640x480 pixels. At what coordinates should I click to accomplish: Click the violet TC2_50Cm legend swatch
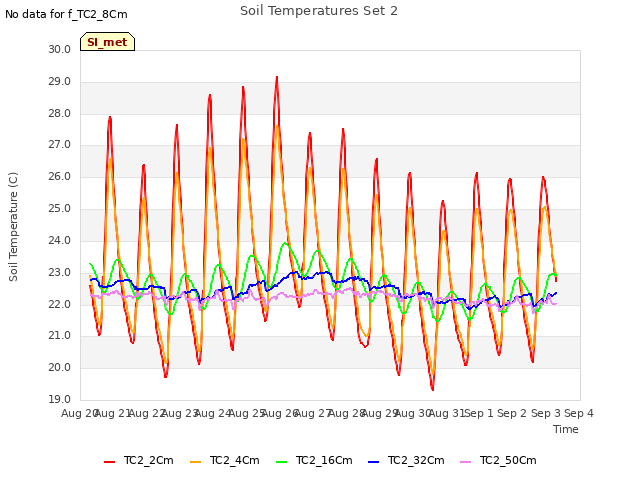pyautogui.click(x=466, y=462)
